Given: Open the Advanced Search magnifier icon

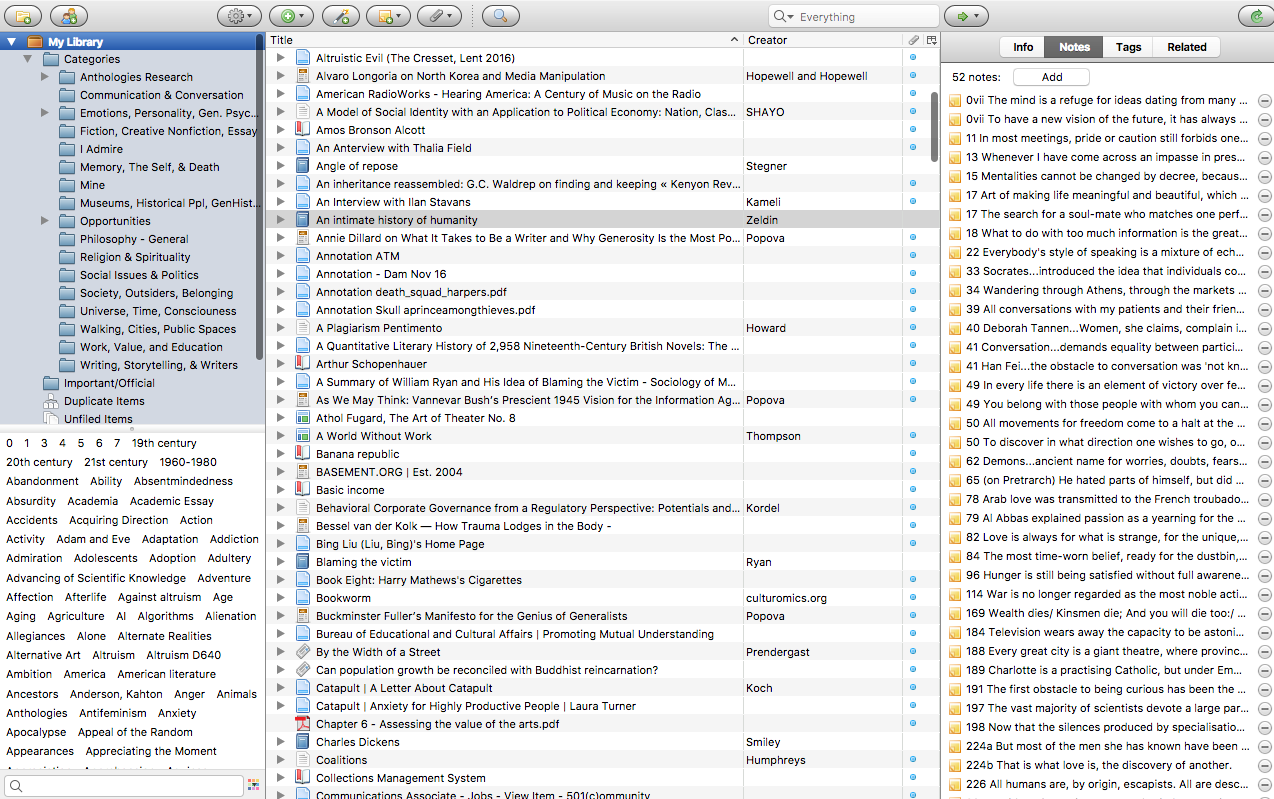Looking at the screenshot, I should pyautogui.click(x=500, y=16).
